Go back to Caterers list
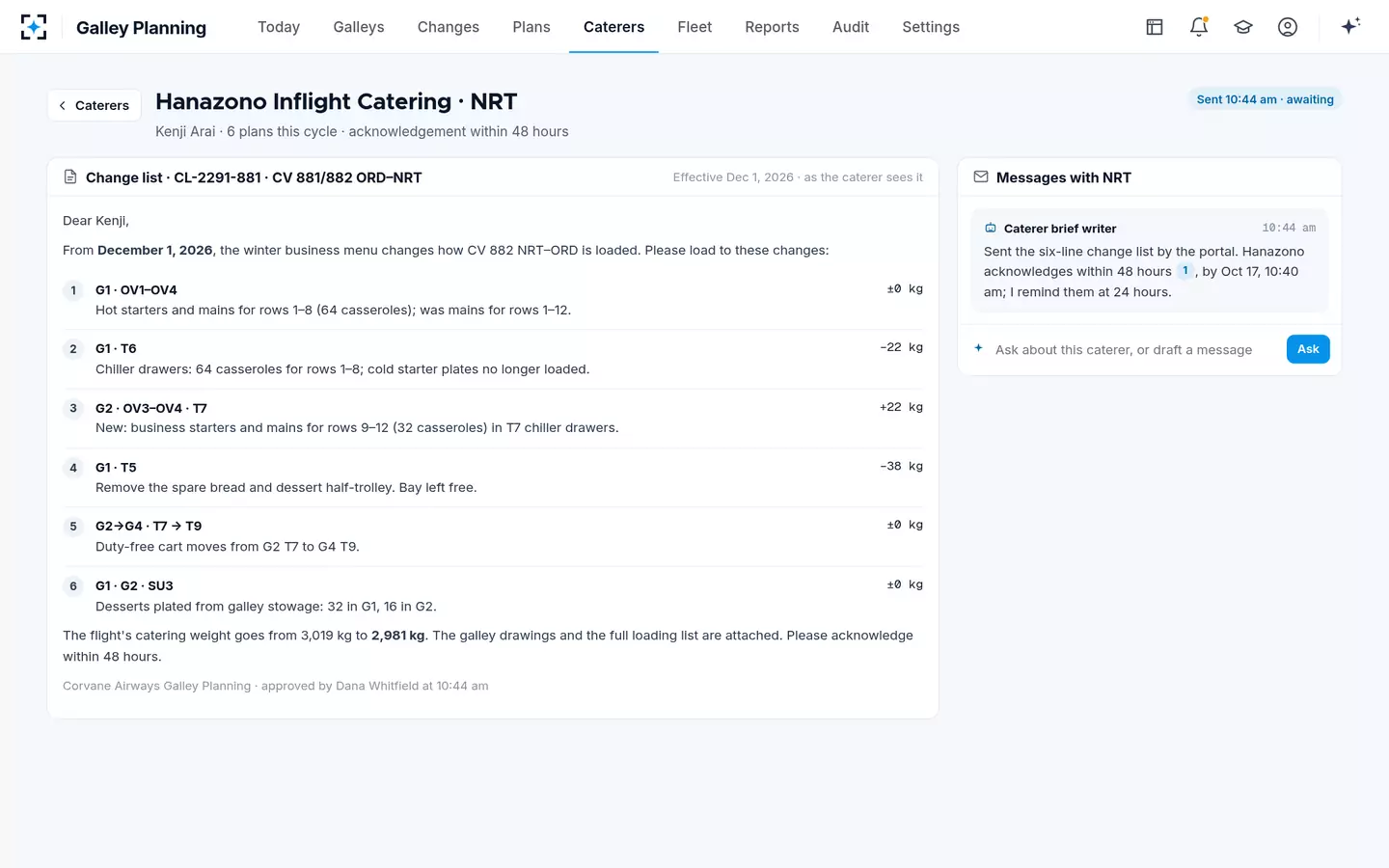1389x868 pixels. tap(95, 105)
